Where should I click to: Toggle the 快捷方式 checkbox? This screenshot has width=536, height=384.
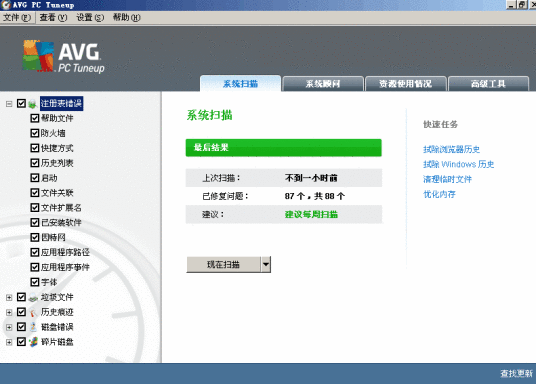(35, 148)
